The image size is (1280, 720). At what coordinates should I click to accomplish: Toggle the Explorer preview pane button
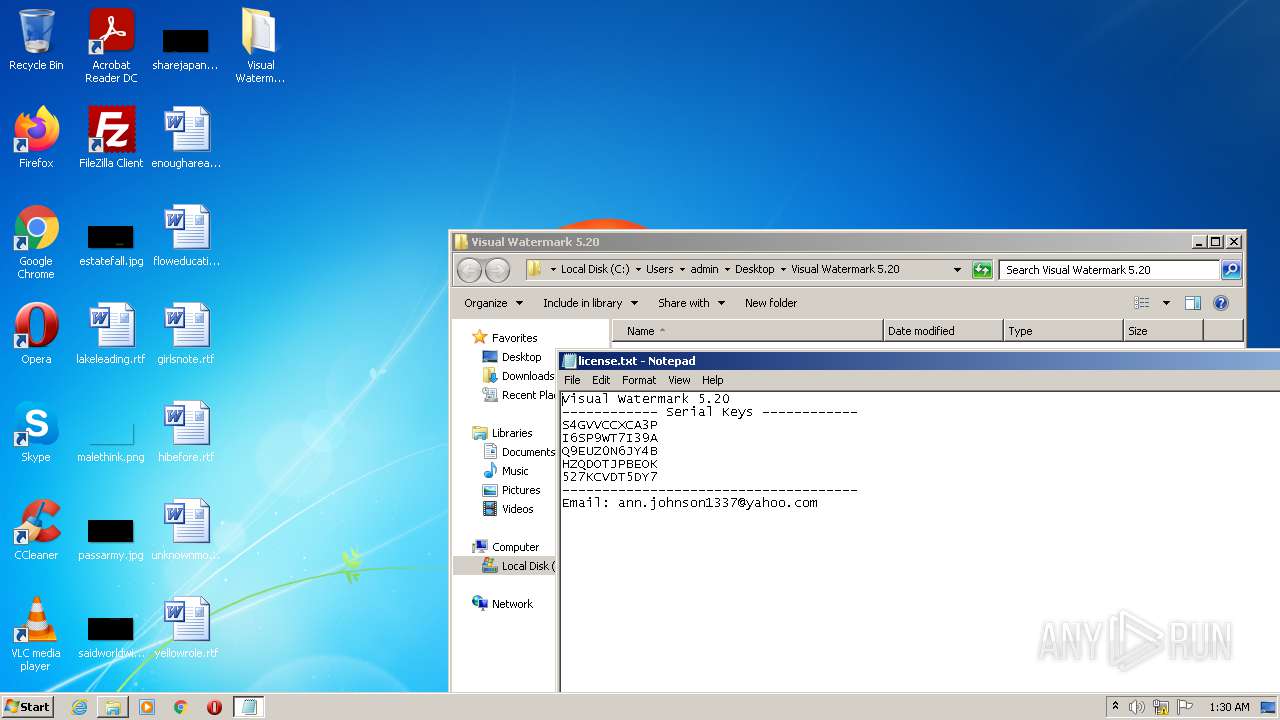pos(1192,303)
